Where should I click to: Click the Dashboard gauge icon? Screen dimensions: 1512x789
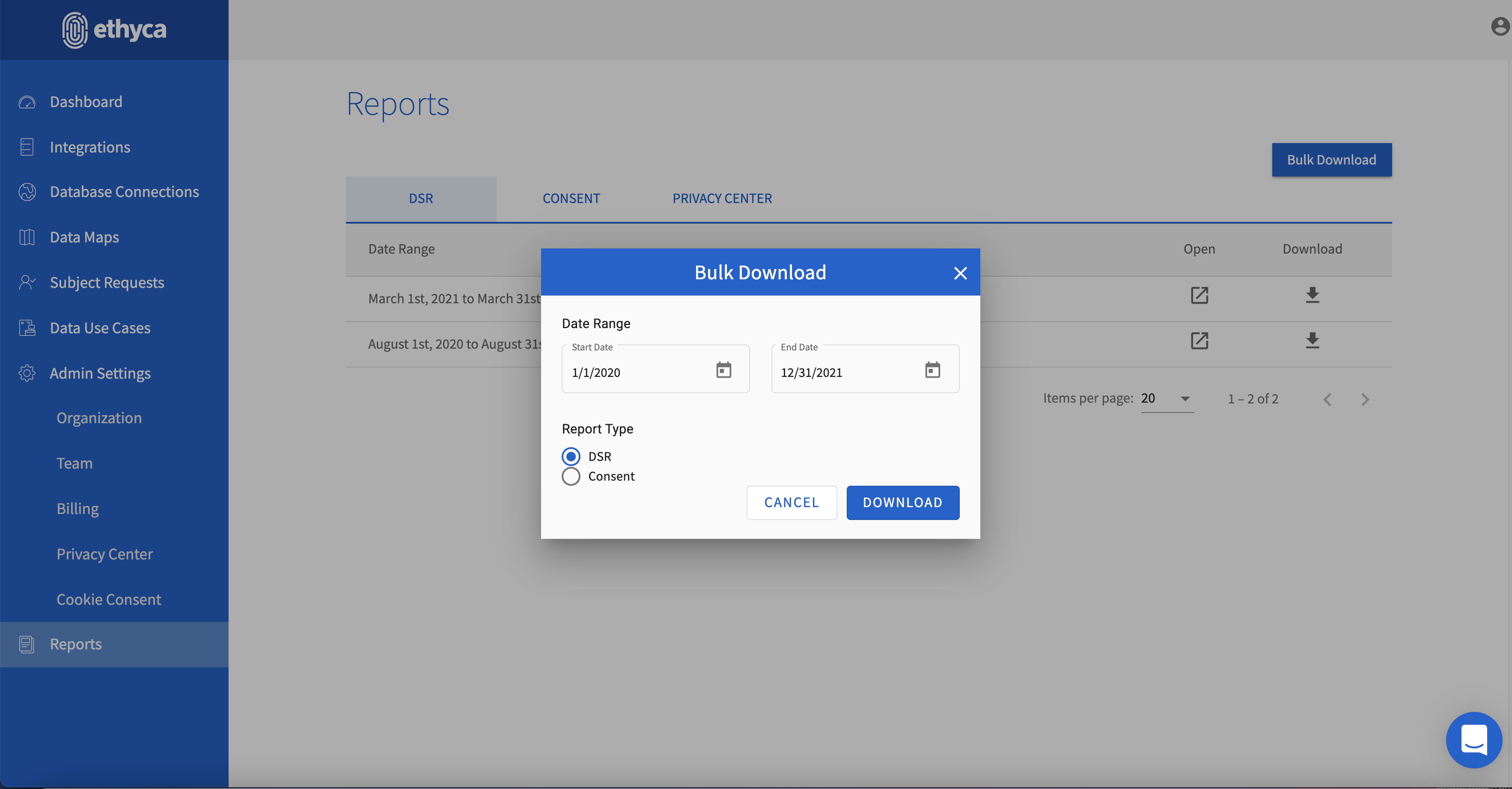pyautogui.click(x=27, y=102)
